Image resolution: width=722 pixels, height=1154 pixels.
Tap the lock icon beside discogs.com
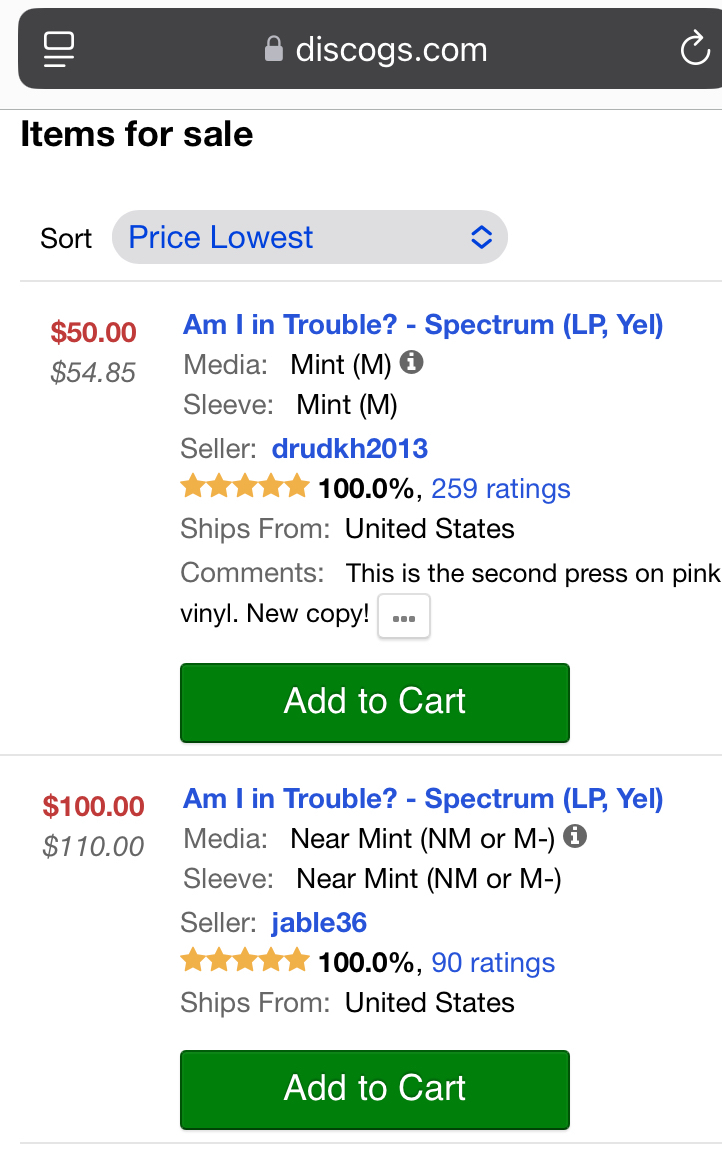tap(273, 49)
